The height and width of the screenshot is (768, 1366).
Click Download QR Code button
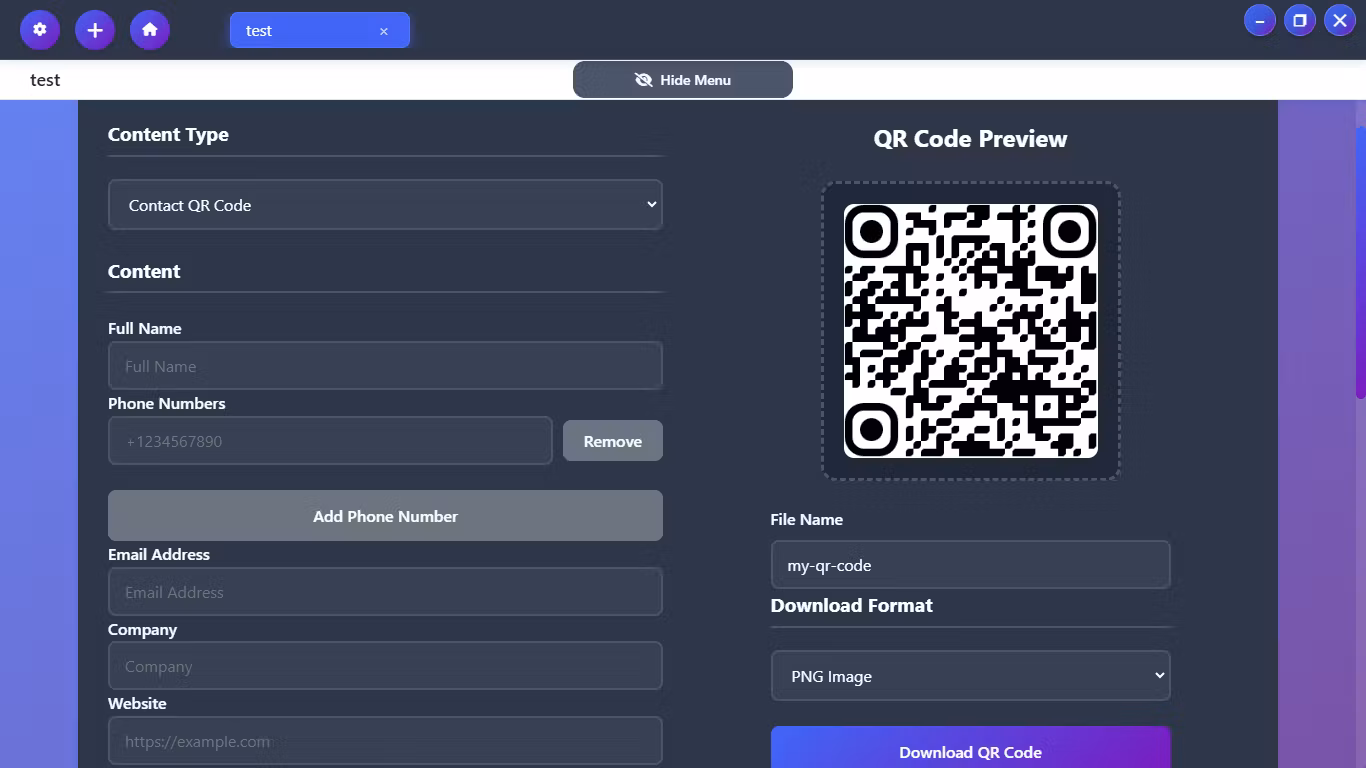tap(971, 749)
